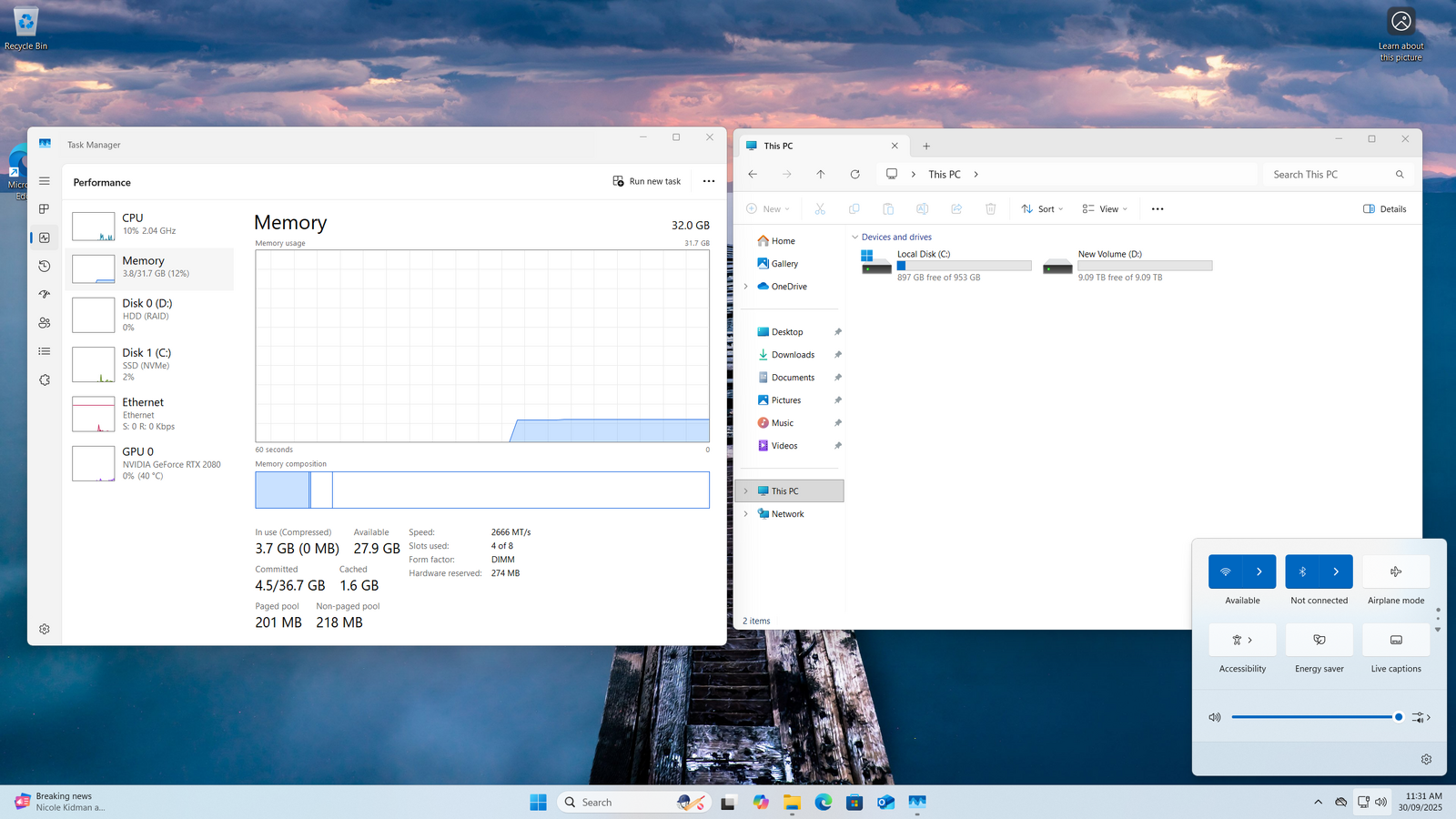The height and width of the screenshot is (819, 1456).
Task: Click the Refresh icon in File Explorer
Action: pos(854,175)
